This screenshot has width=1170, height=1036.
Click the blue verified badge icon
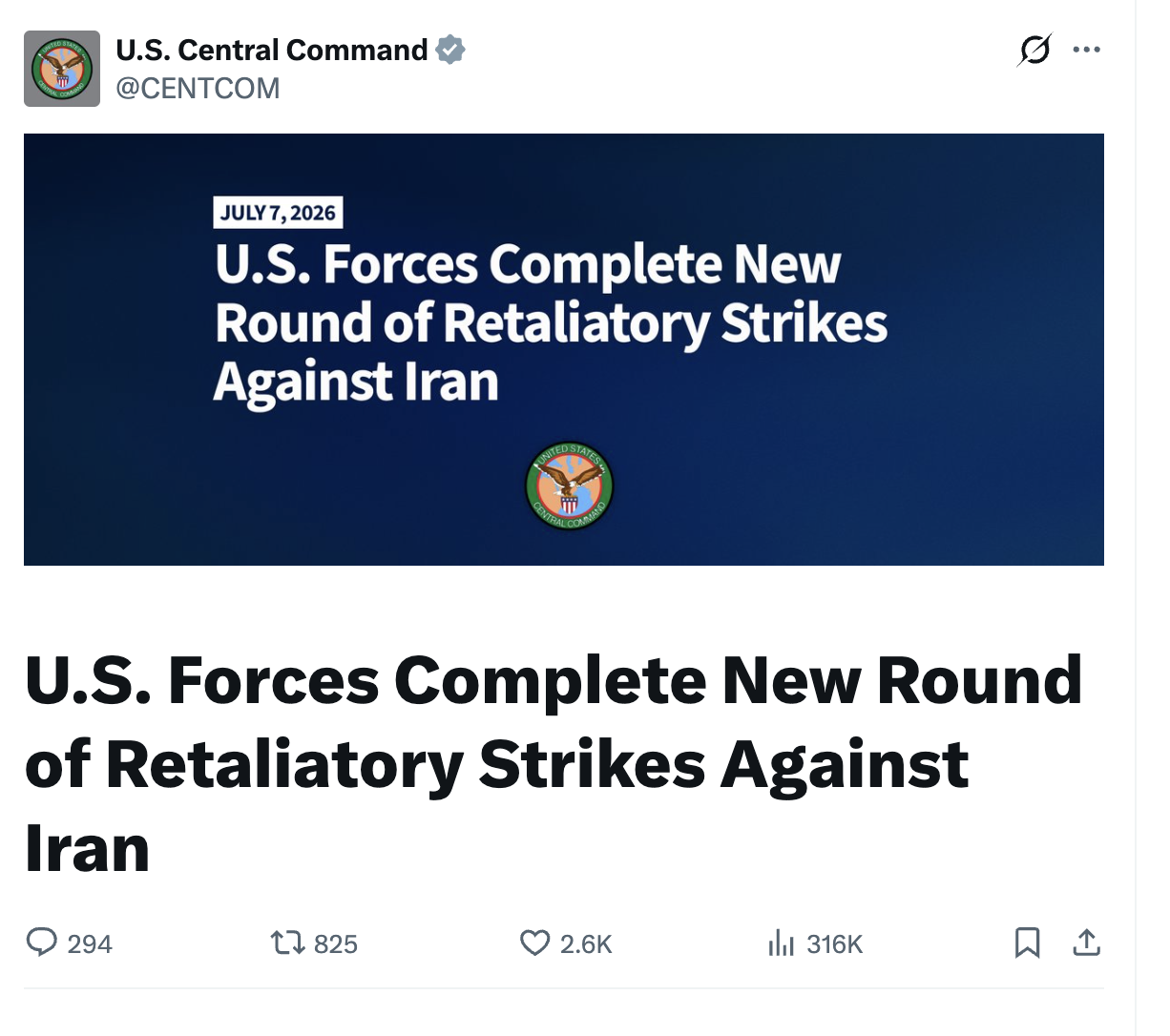[x=450, y=50]
